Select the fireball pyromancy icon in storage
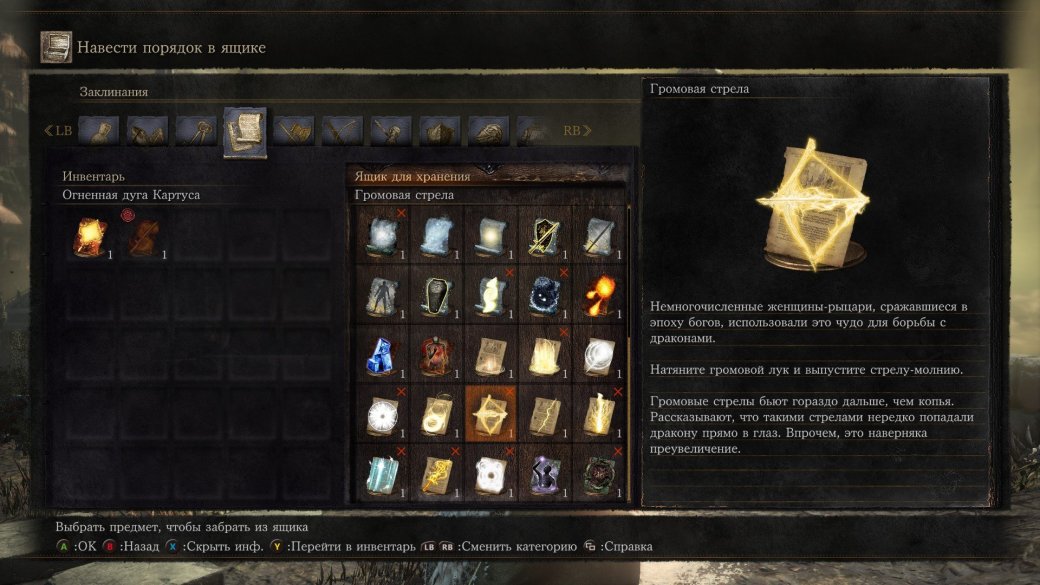Screen dimensions: 1040x585 tap(600, 295)
